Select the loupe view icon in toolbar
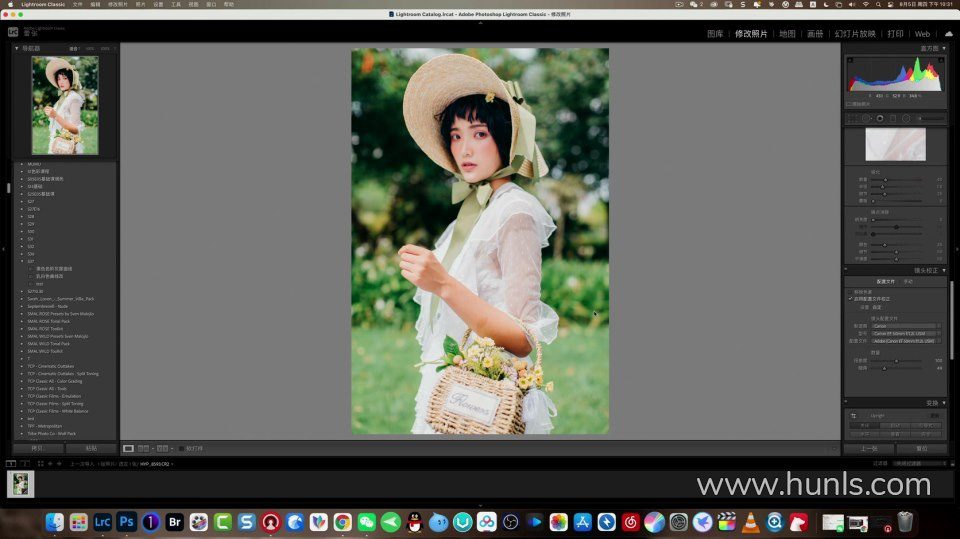The width and height of the screenshot is (960, 539). (x=128, y=449)
